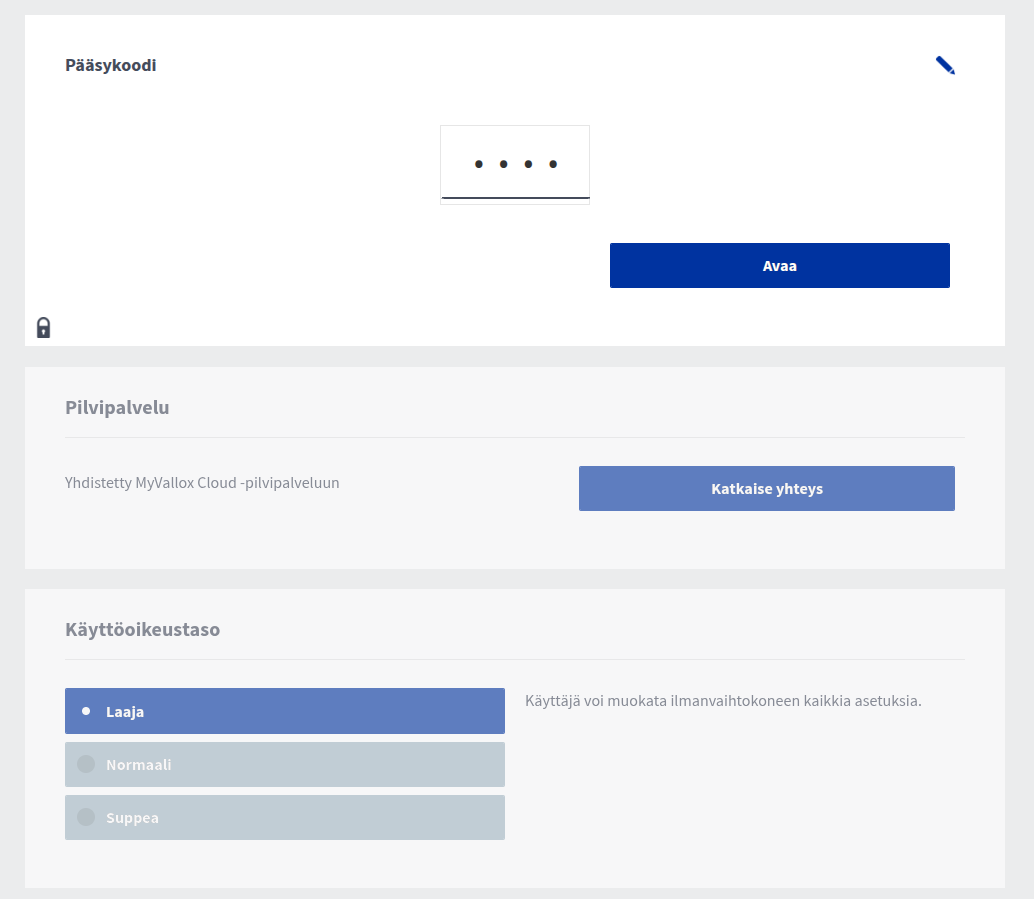The image size is (1034, 899).
Task: Choose the Normaali access level option
Action: coord(285,765)
